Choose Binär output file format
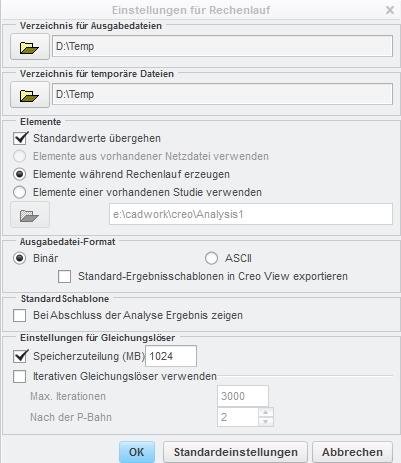The image size is (401, 463). pos(19,258)
